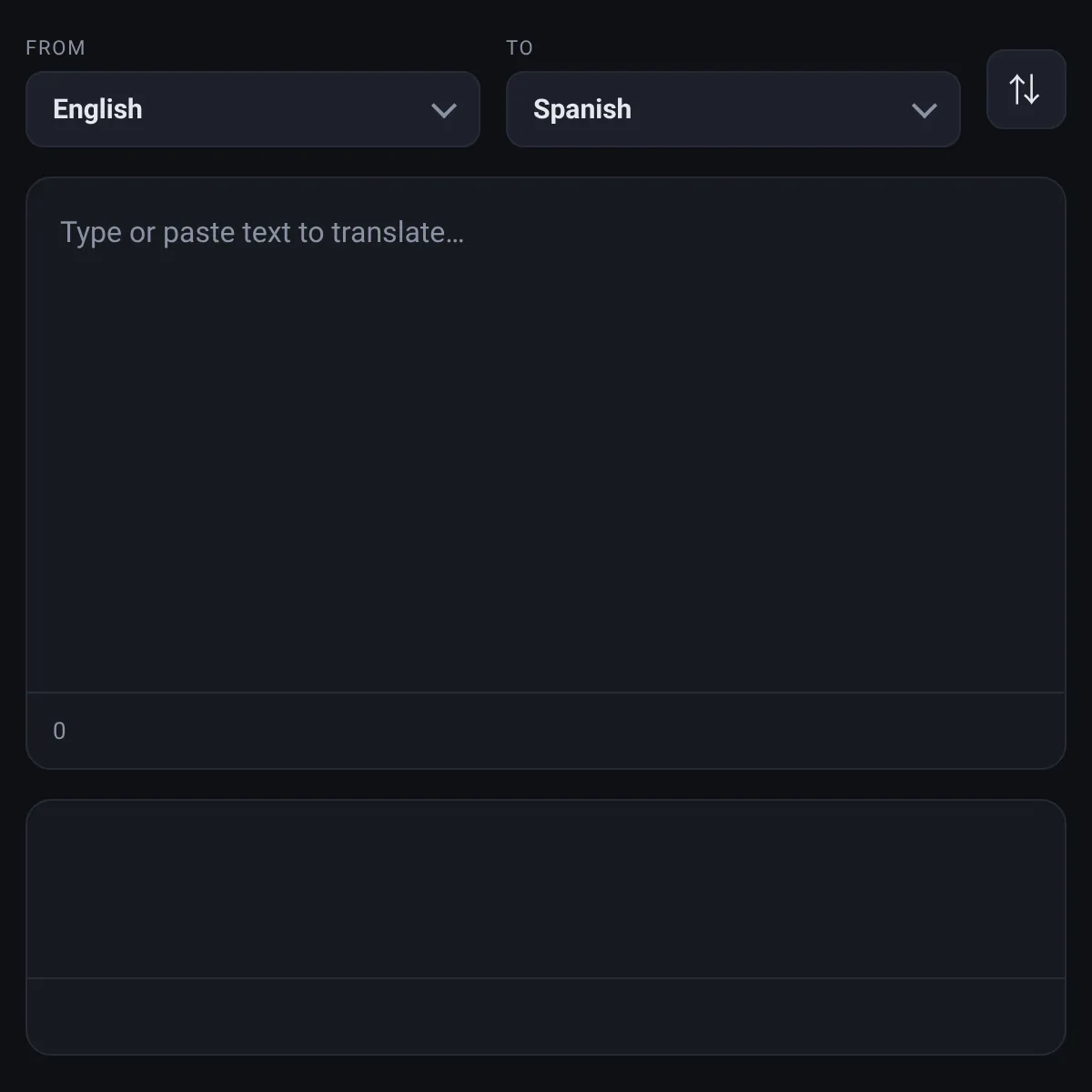Screen dimensions: 1092x1092
Task: Click the FROM label
Action: pos(56,48)
